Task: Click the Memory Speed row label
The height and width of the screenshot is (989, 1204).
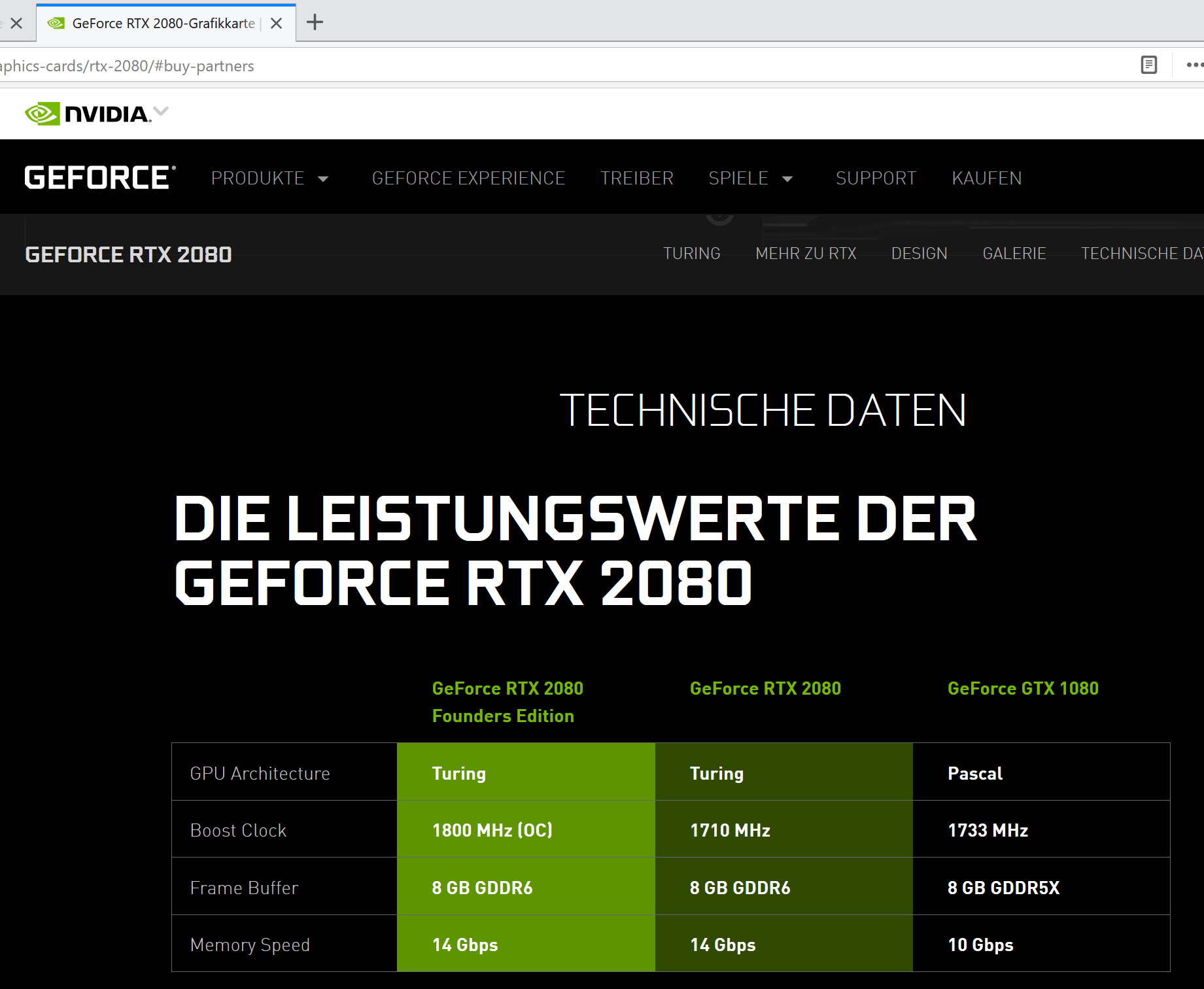Action: [x=250, y=945]
